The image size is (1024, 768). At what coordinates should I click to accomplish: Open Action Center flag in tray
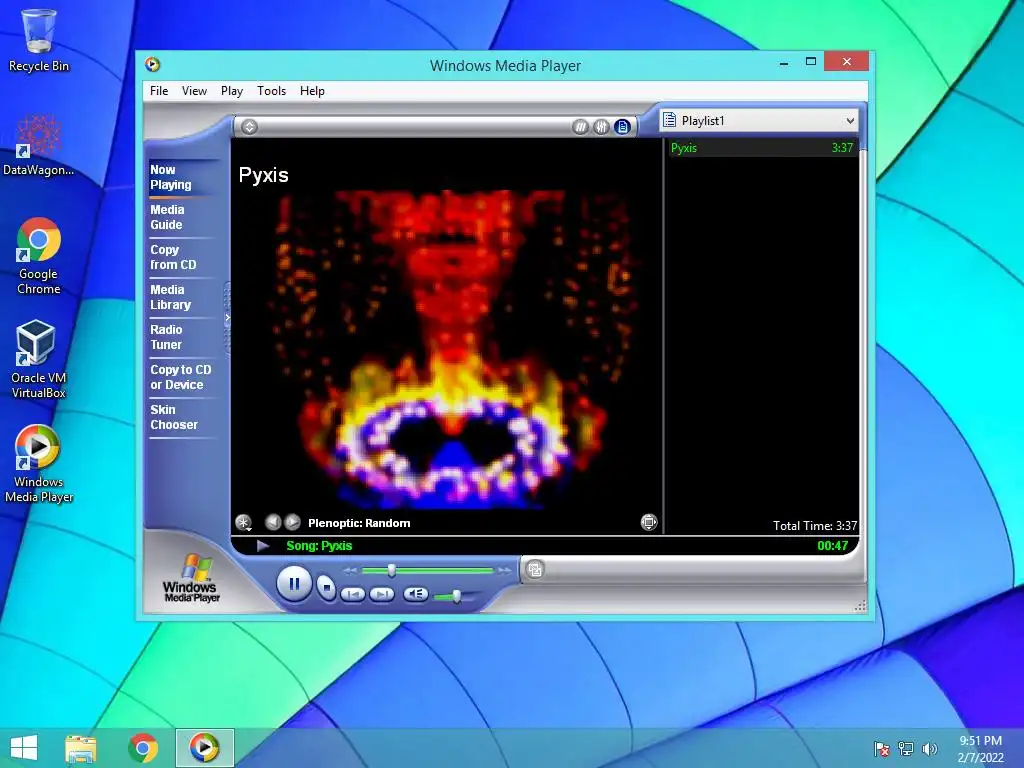882,748
